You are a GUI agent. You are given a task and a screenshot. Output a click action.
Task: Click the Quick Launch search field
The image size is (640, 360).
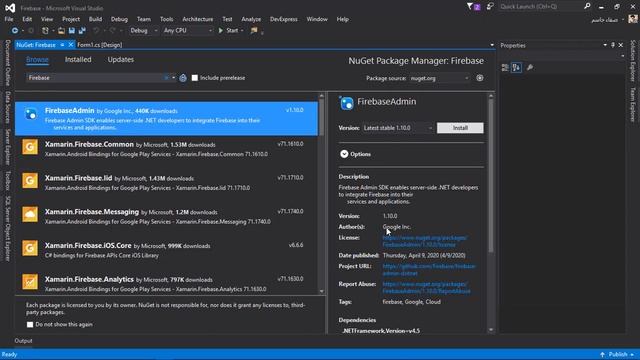tap(540, 7)
